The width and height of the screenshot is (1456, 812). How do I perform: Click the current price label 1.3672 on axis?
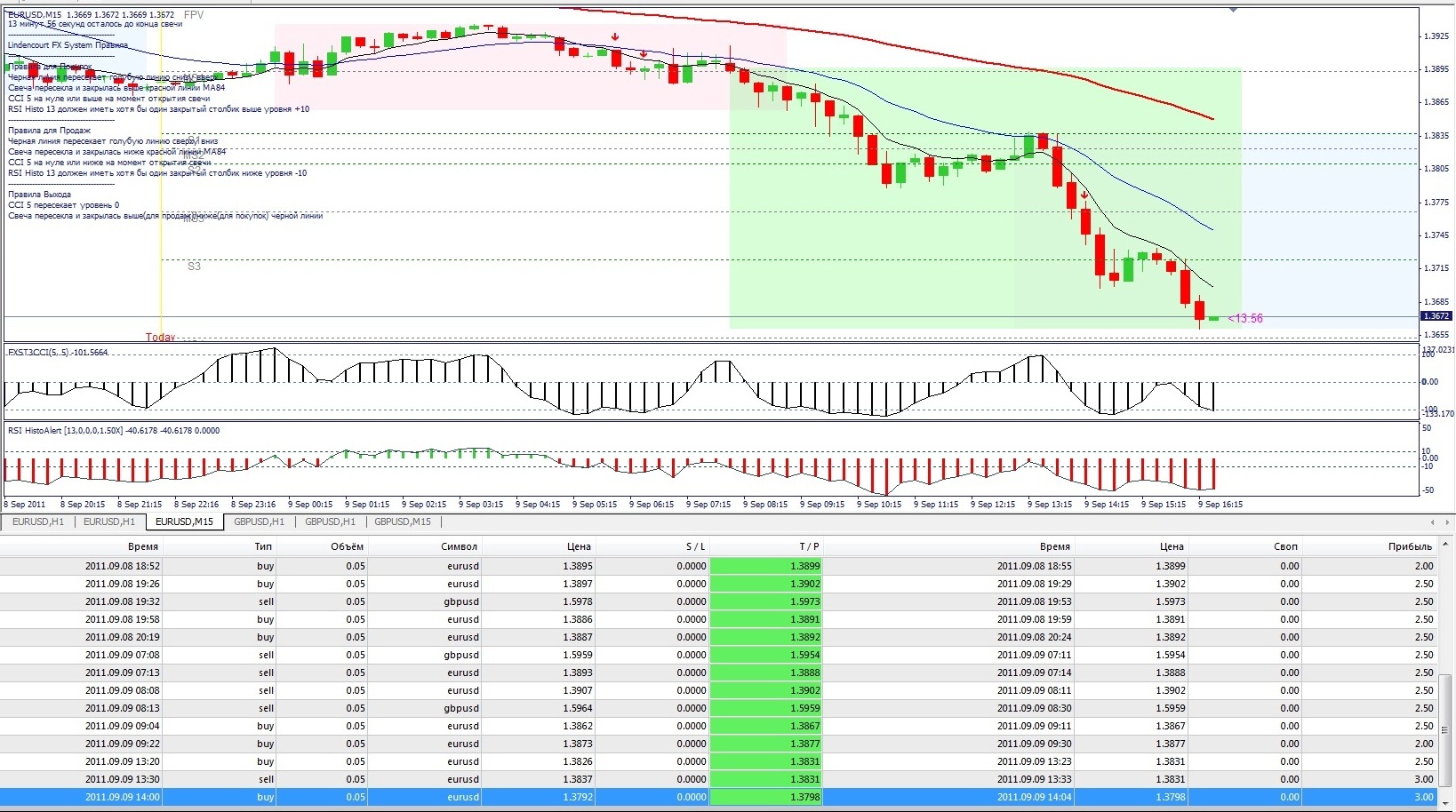(x=1436, y=316)
